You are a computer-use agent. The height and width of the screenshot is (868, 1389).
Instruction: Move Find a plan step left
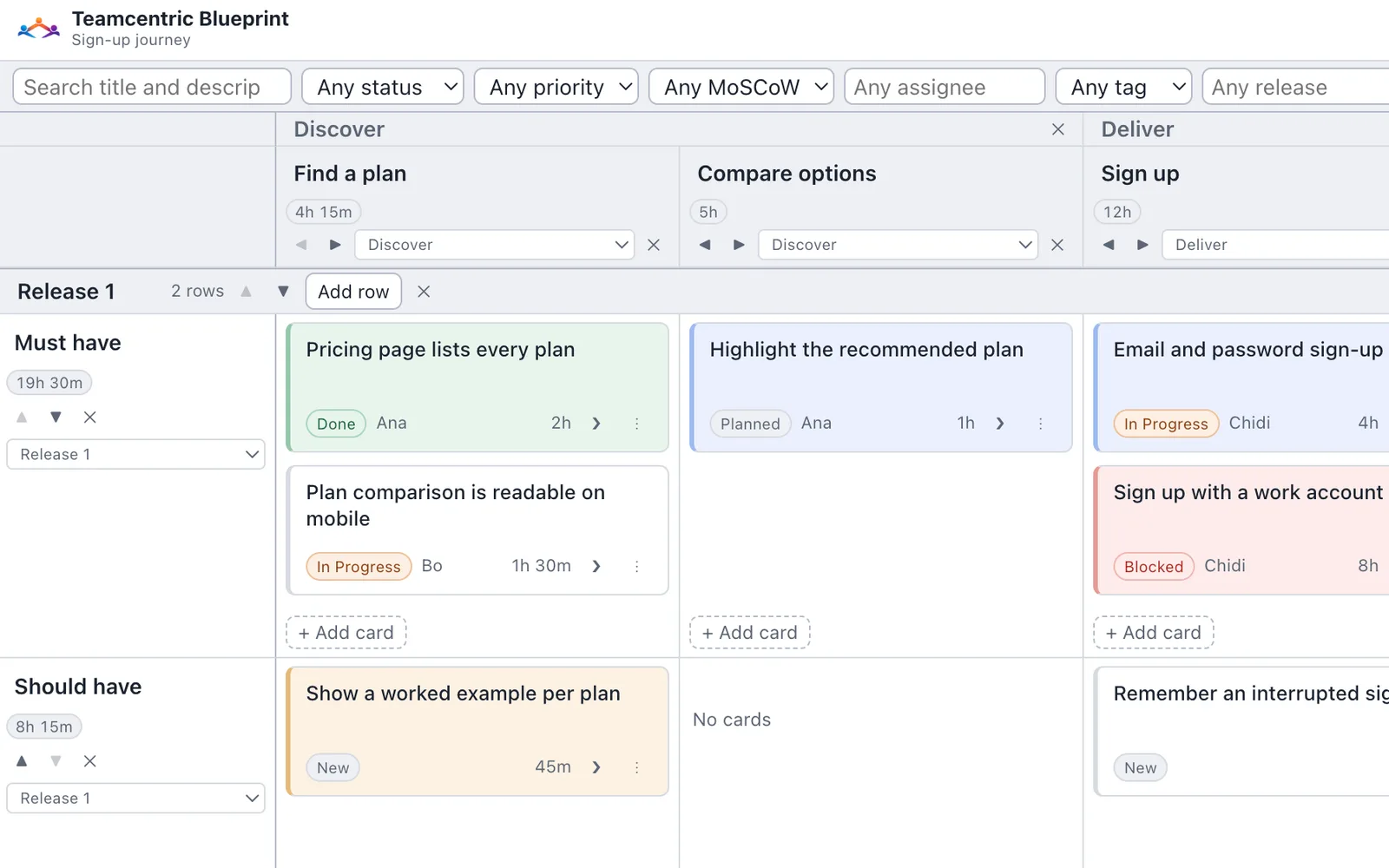pyautogui.click(x=301, y=245)
